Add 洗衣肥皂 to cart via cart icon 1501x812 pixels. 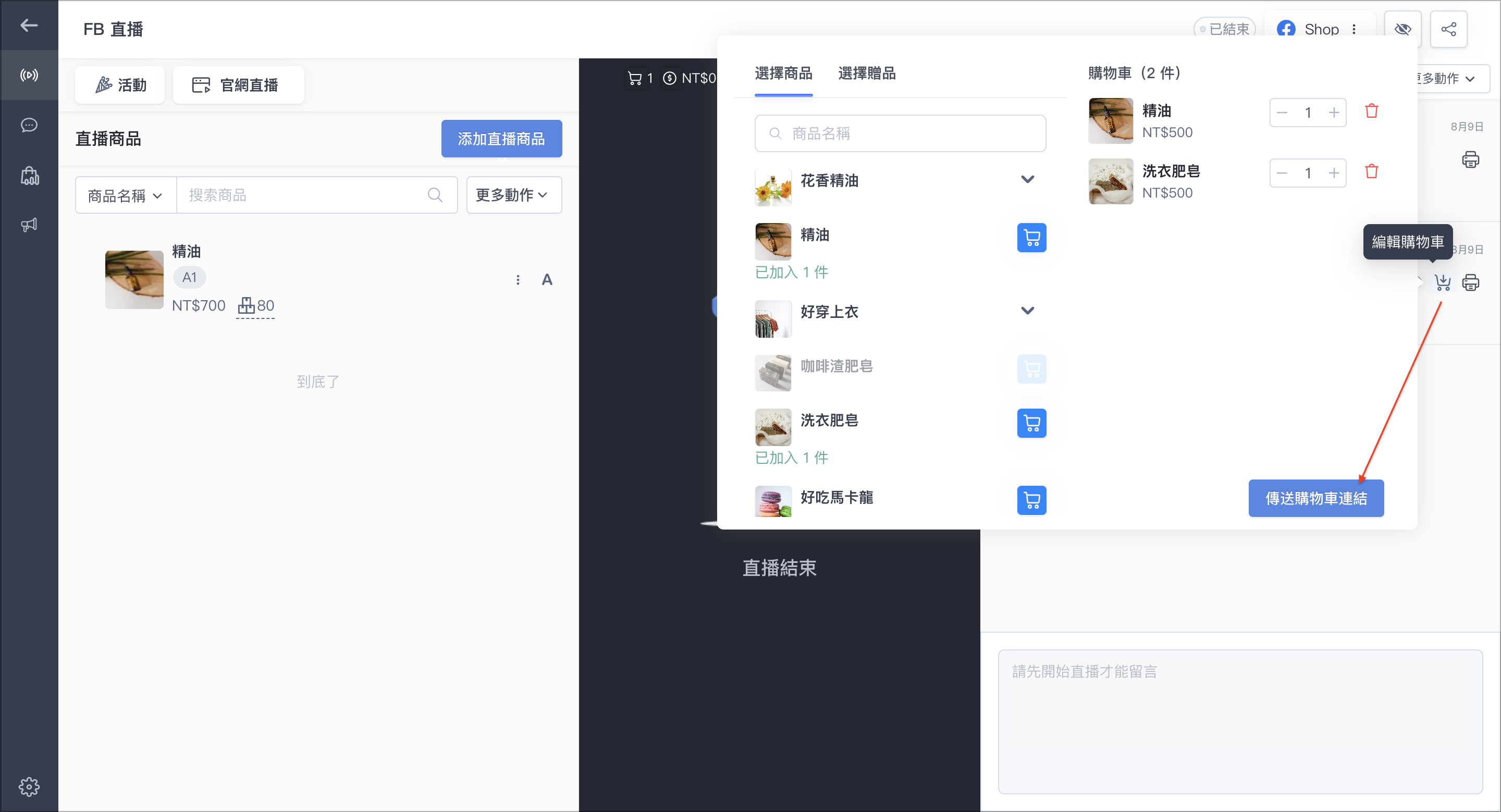click(x=1031, y=423)
